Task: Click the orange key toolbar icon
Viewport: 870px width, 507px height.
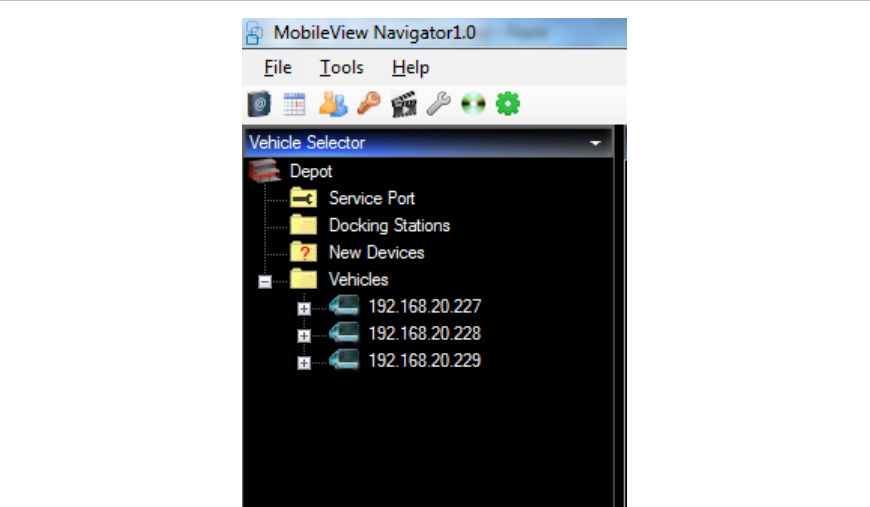Action: 369,103
